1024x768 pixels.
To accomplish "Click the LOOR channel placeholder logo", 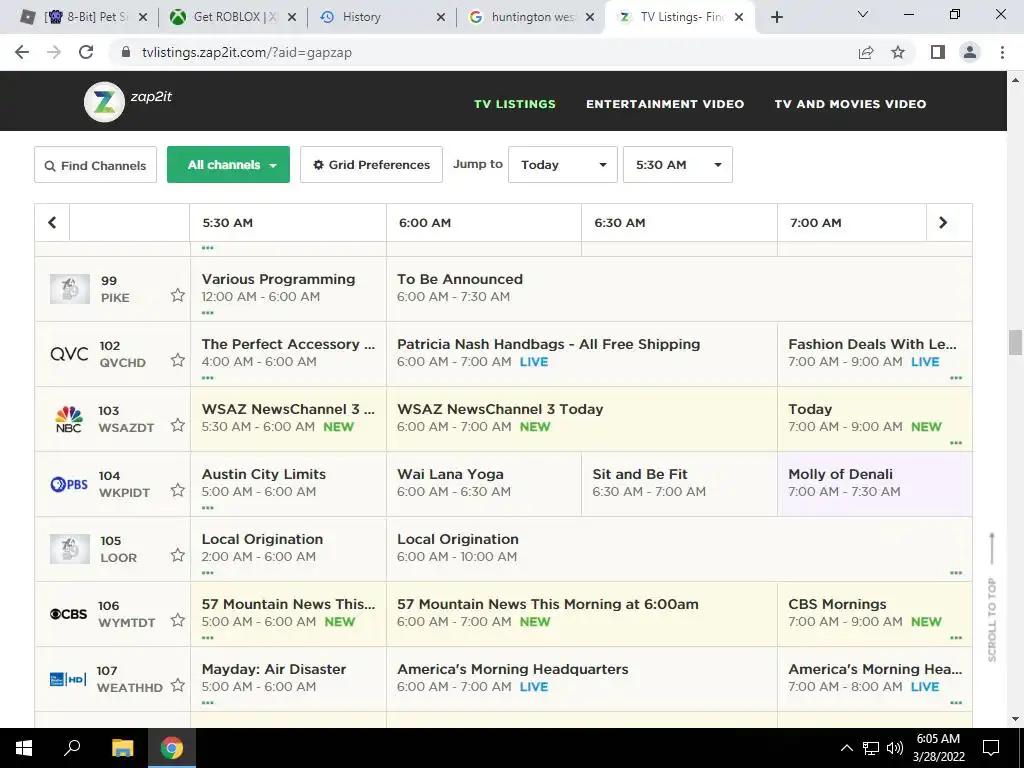I will tap(70, 549).
